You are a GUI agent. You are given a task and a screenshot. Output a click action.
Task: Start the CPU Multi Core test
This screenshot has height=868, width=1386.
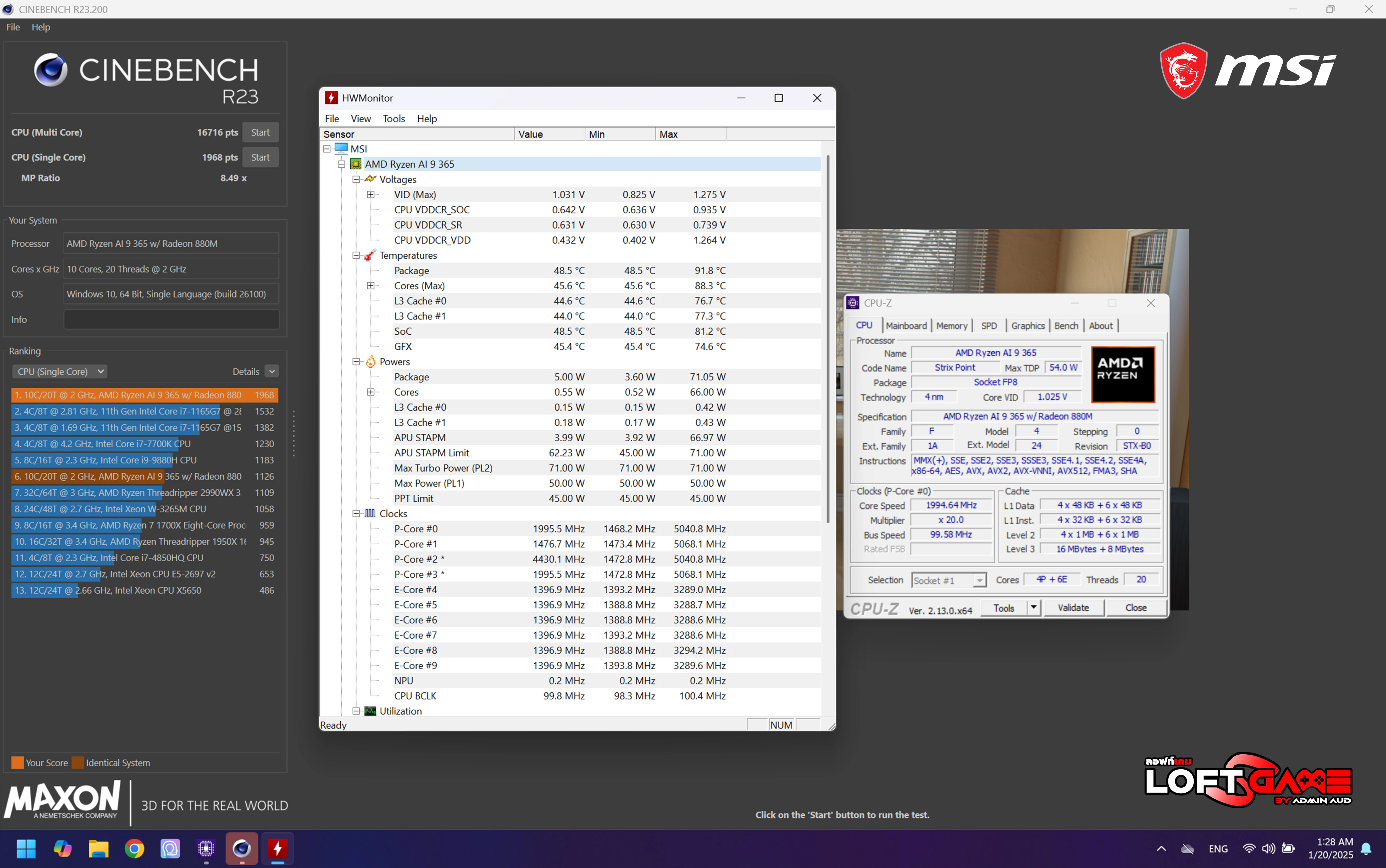tap(260, 132)
